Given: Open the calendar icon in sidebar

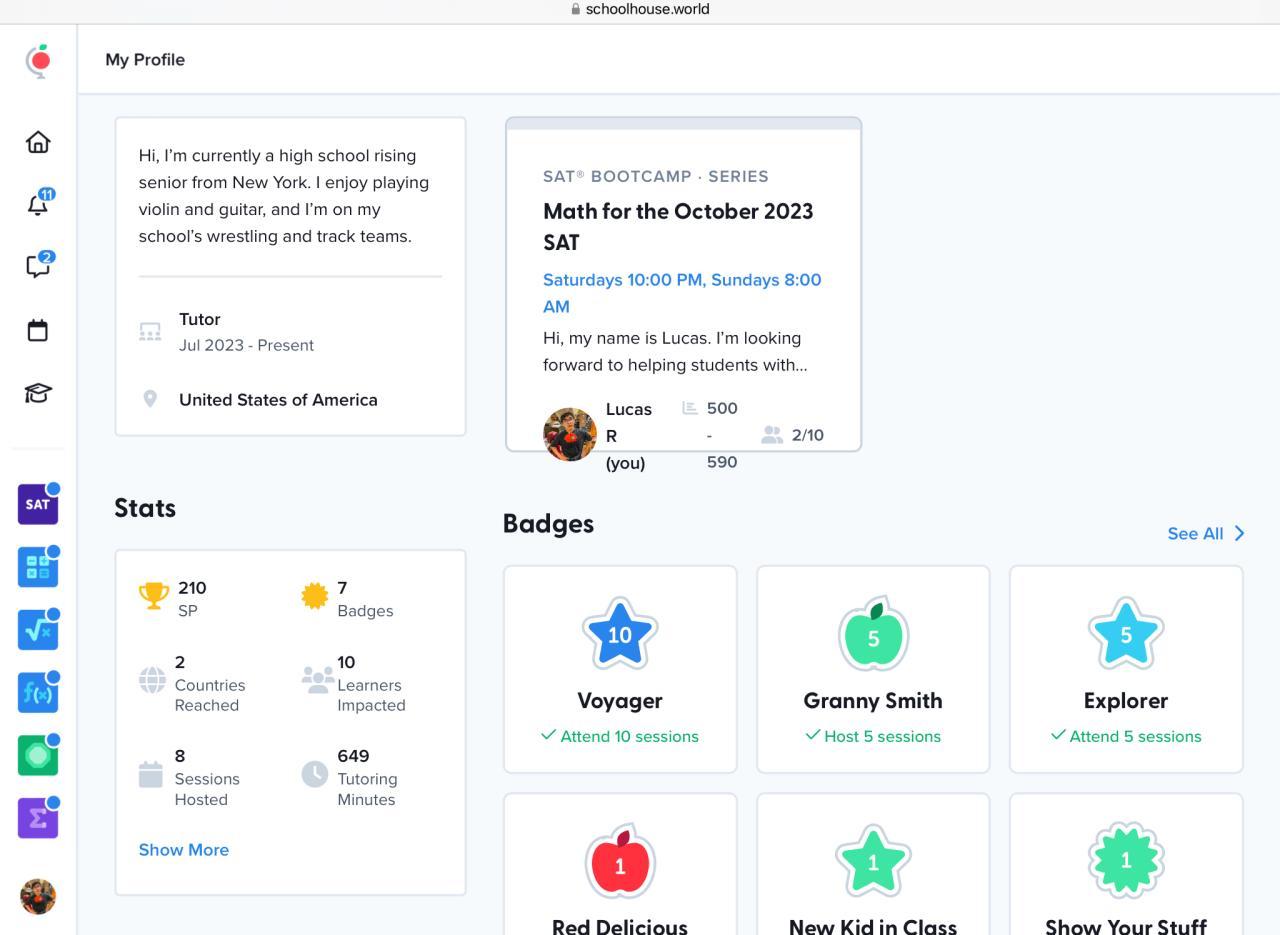Looking at the screenshot, I should [x=38, y=330].
